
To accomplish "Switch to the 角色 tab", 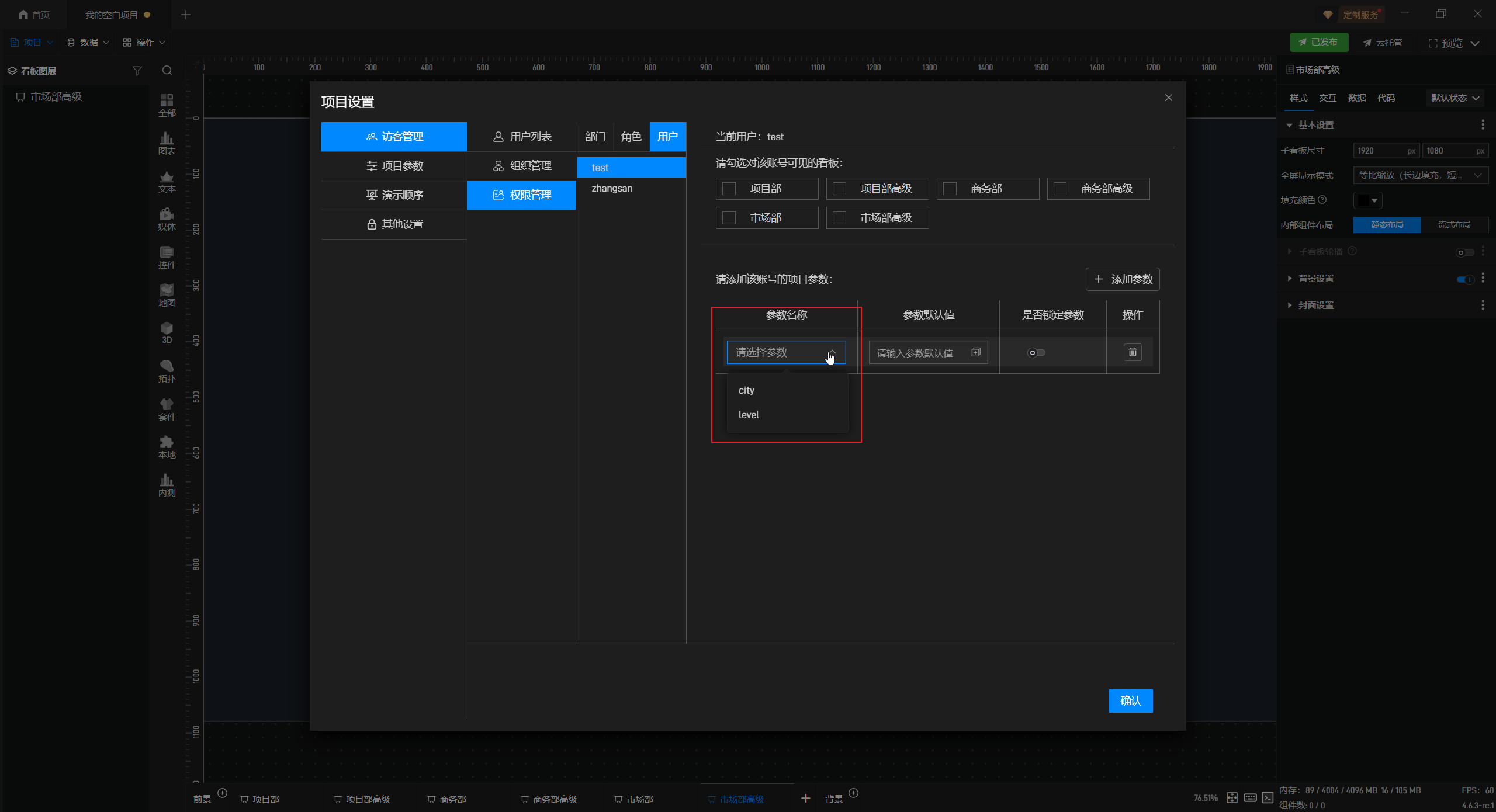I will click(631, 137).
